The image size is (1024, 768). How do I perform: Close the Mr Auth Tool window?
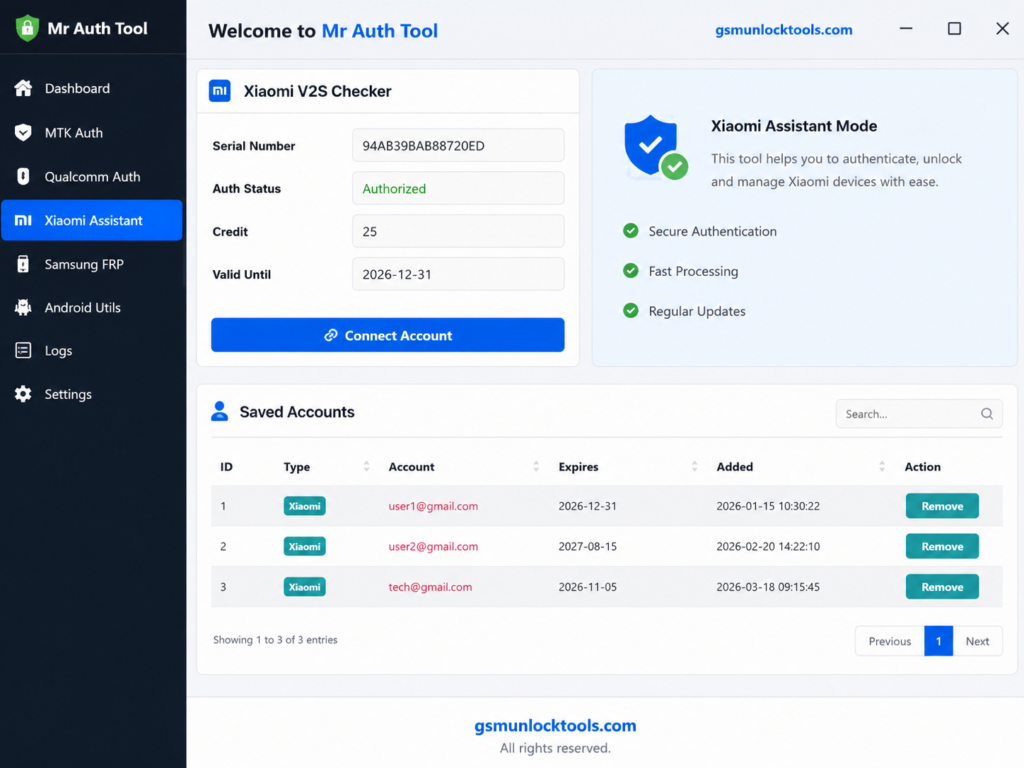(1002, 29)
